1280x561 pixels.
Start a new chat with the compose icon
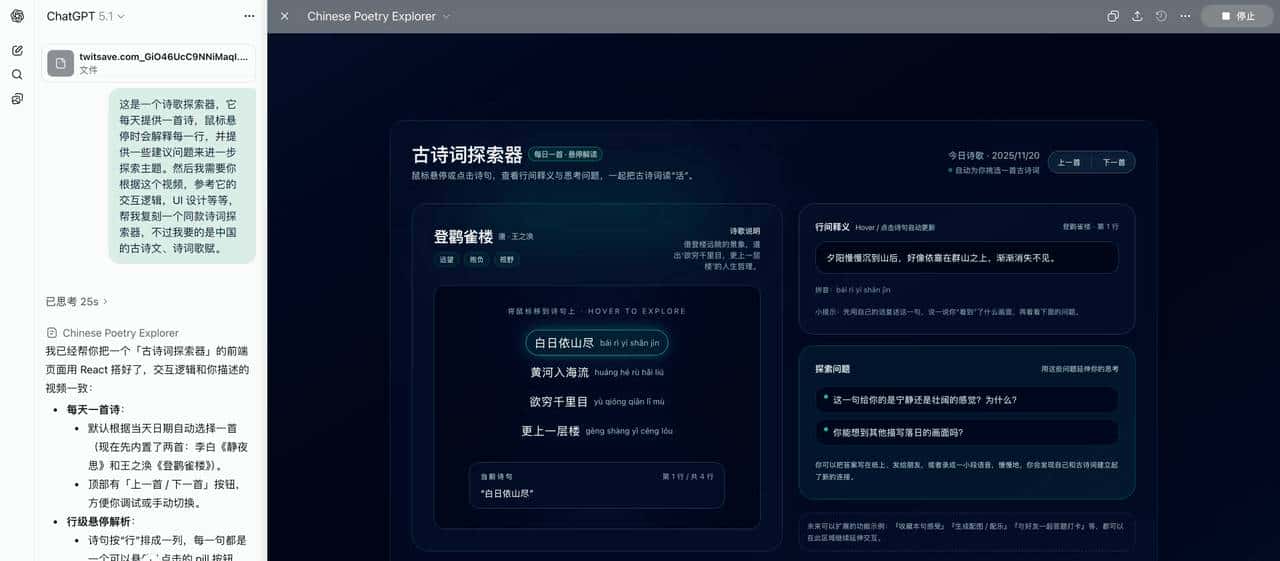click(x=17, y=50)
